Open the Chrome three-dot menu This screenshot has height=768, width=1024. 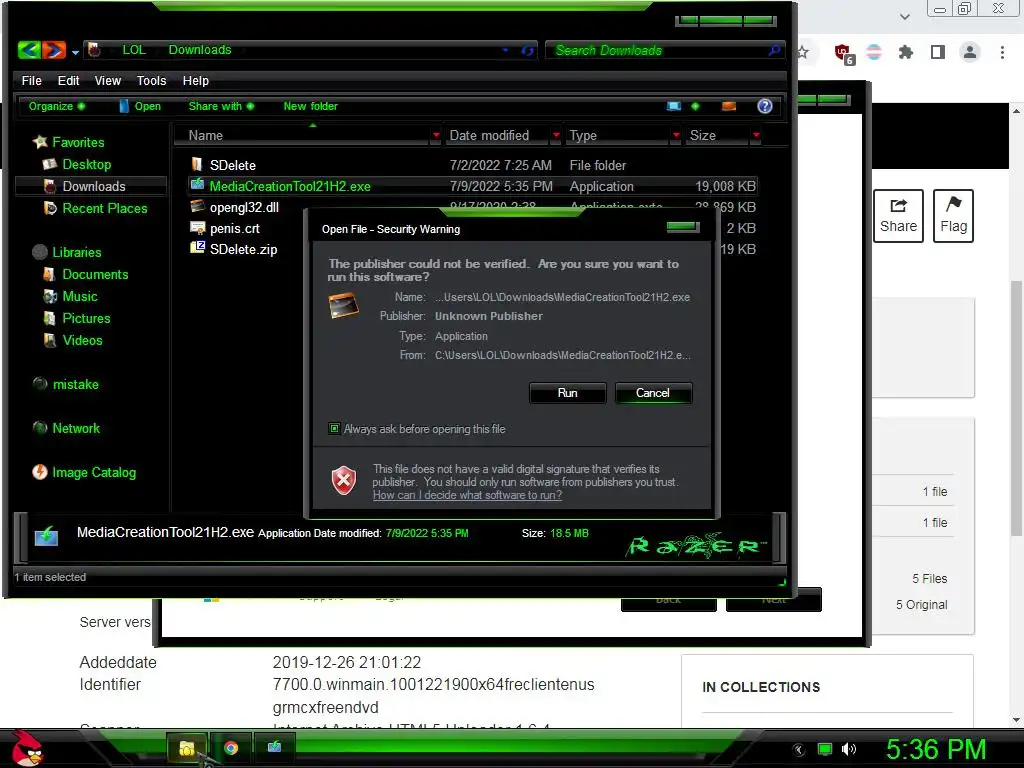coord(1002,52)
